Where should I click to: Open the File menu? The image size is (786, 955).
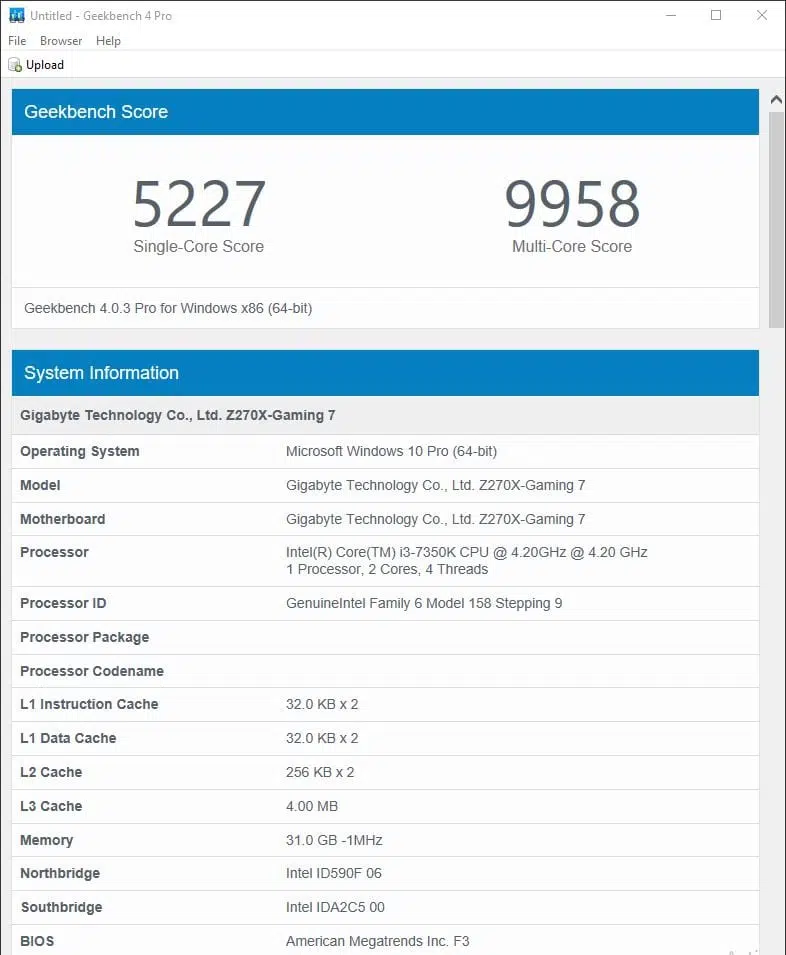pyautogui.click(x=17, y=41)
